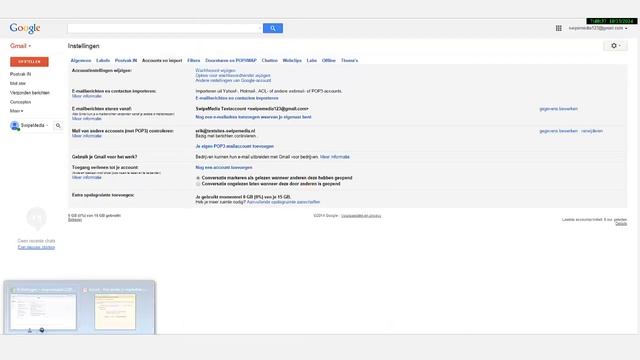Select Conversatie ongelezen laten radio option
This screenshot has height=360, width=640.
coord(198,184)
